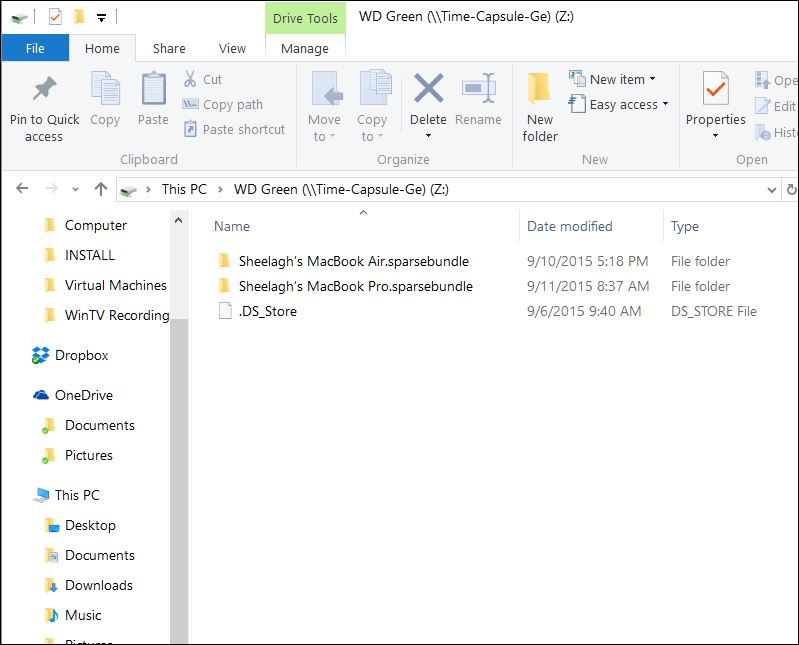Click the New folder icon
Viewport: 799px width, 645px height.
(539, 88)
